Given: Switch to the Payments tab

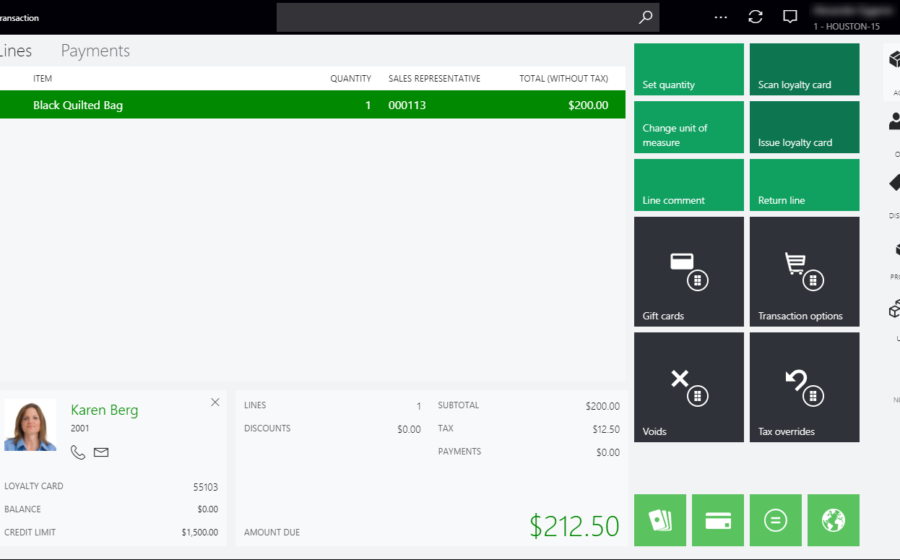Looking at the screenshot, I should 95,51.
